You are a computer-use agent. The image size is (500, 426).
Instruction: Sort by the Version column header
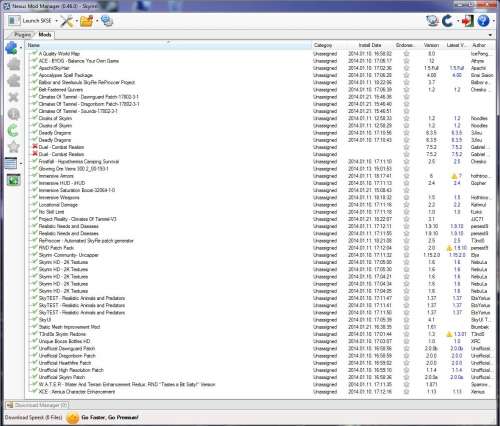pyautogui.click(x=431, y=45)
